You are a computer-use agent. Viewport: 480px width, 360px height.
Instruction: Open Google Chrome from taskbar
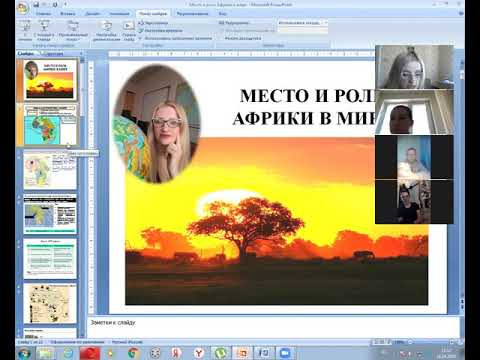(133, 353)
